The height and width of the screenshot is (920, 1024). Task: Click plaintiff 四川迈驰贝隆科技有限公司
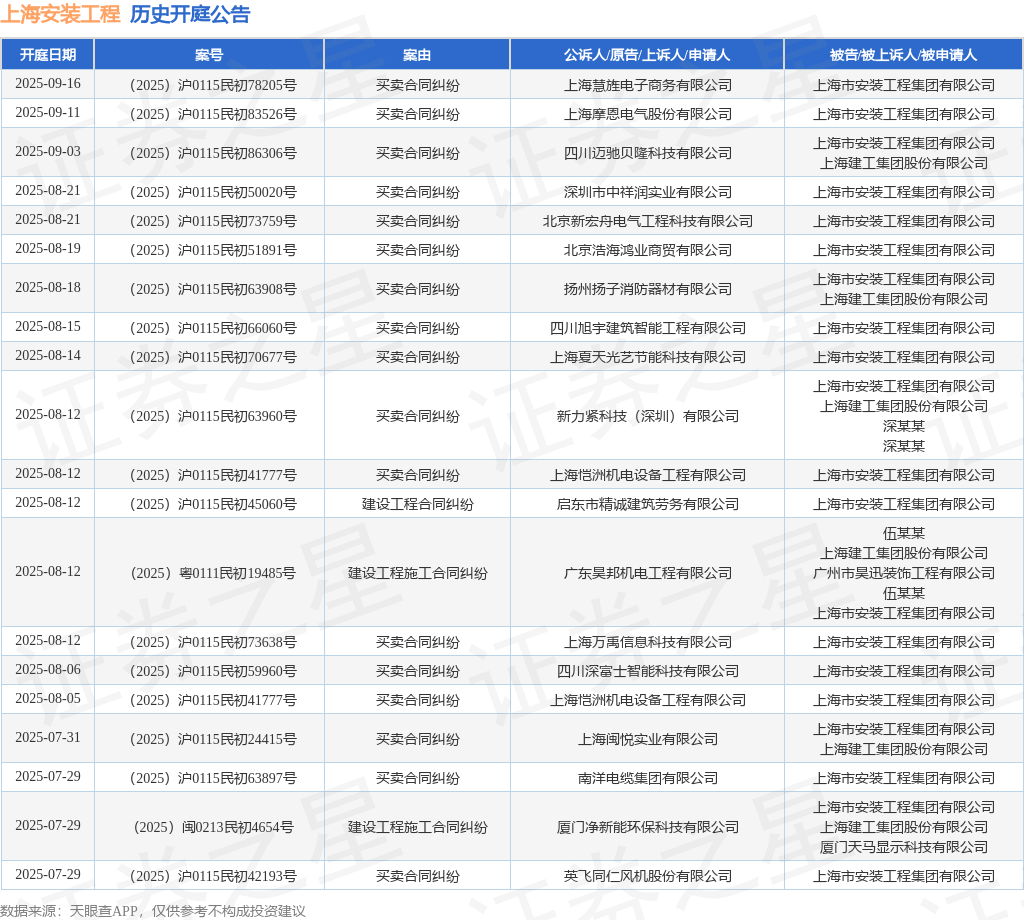tap(647, 153)
